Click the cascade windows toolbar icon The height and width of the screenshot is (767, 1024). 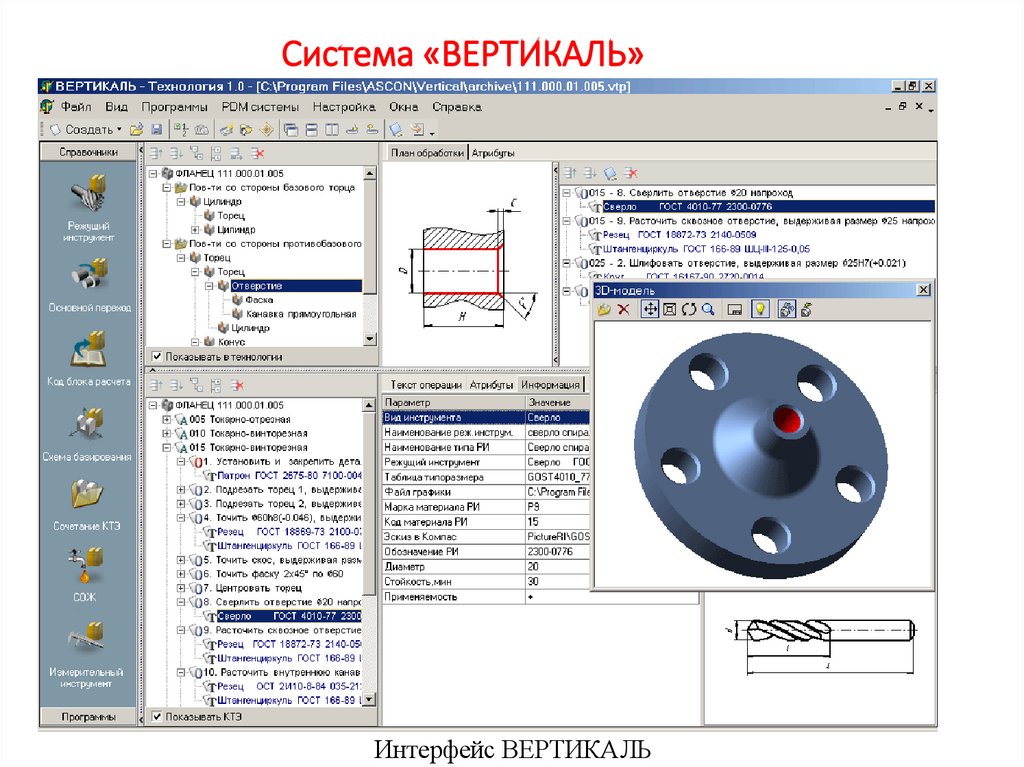point(291,130)
